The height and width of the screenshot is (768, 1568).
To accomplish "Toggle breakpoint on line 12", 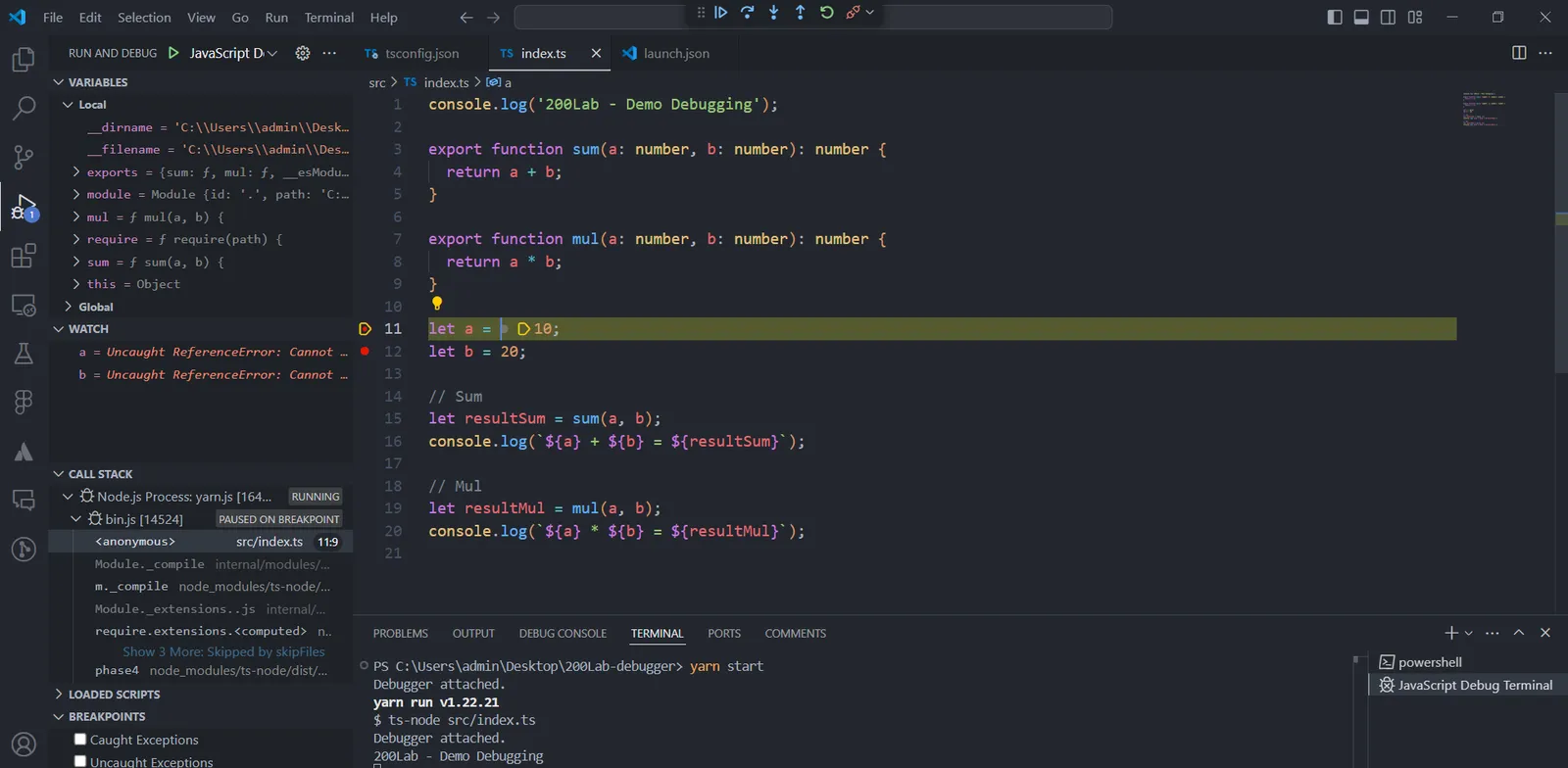I will (x=365, y=351).
